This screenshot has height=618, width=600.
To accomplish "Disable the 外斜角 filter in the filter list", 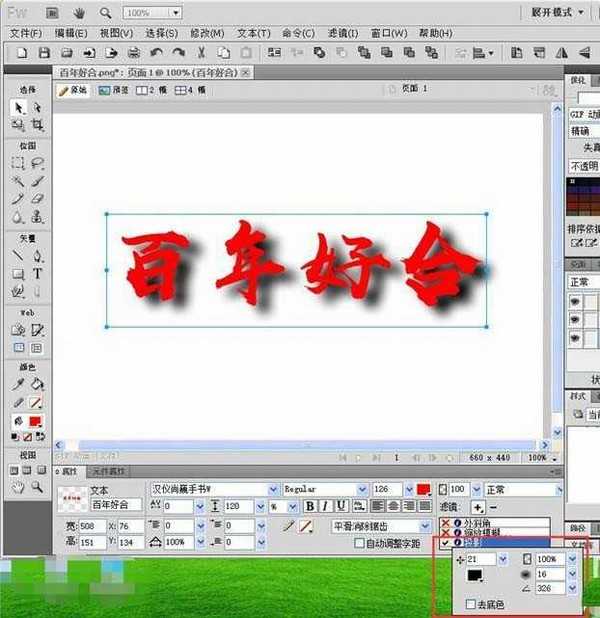I will [445, 522].
